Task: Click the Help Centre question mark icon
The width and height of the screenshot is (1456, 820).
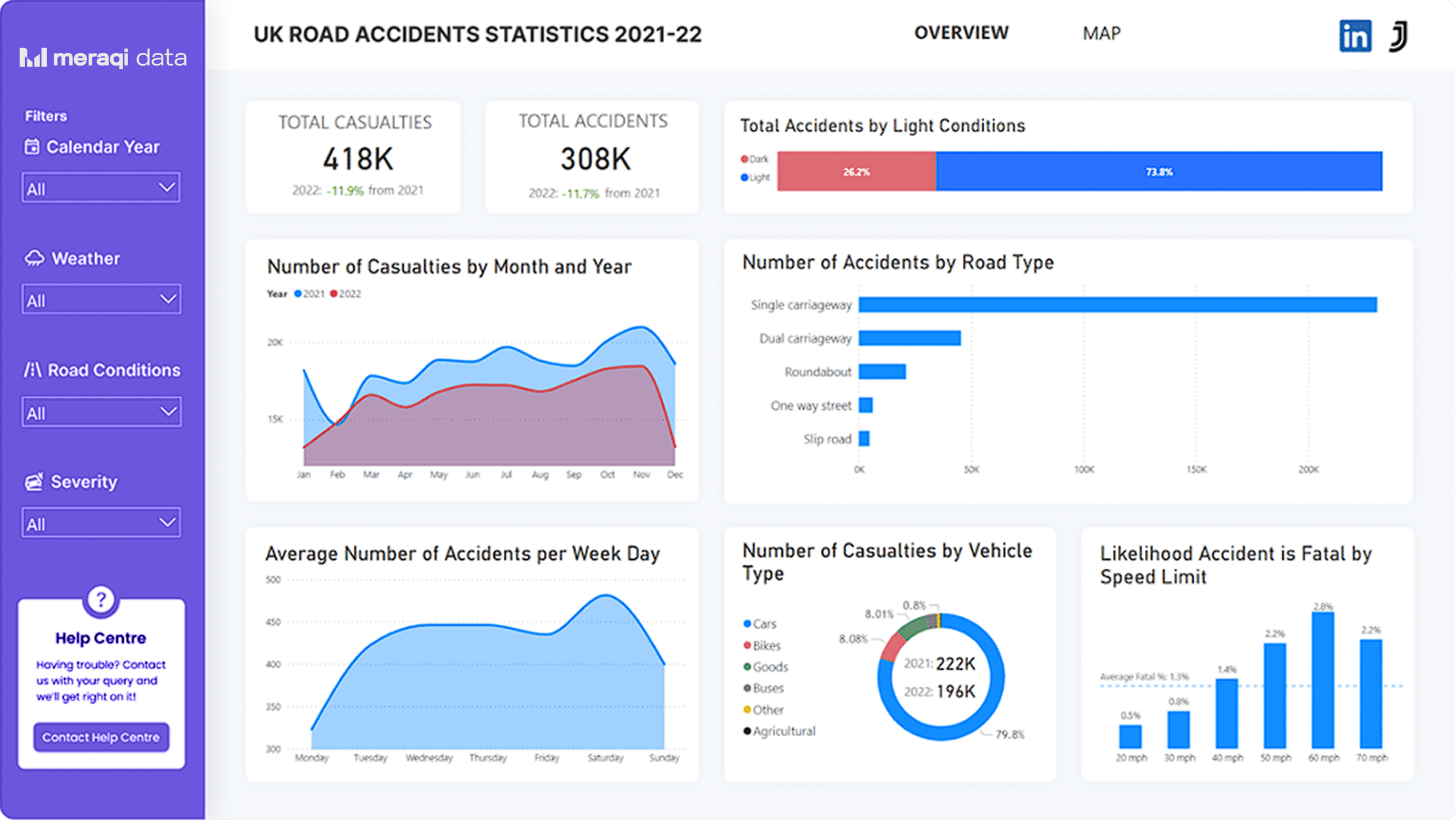Action: (x=101, y=599)
